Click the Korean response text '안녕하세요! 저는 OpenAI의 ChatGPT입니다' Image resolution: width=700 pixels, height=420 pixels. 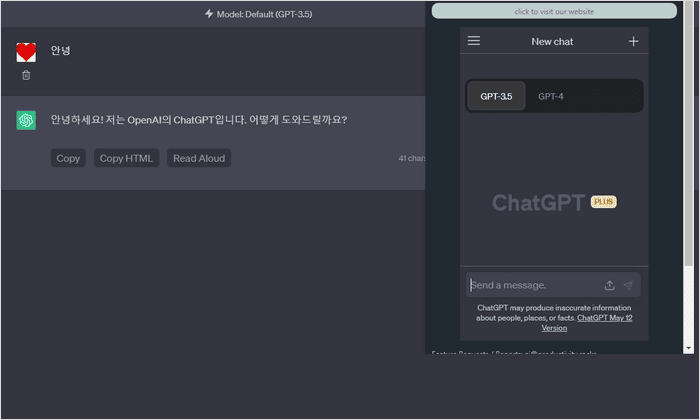(x=148, y=120)
